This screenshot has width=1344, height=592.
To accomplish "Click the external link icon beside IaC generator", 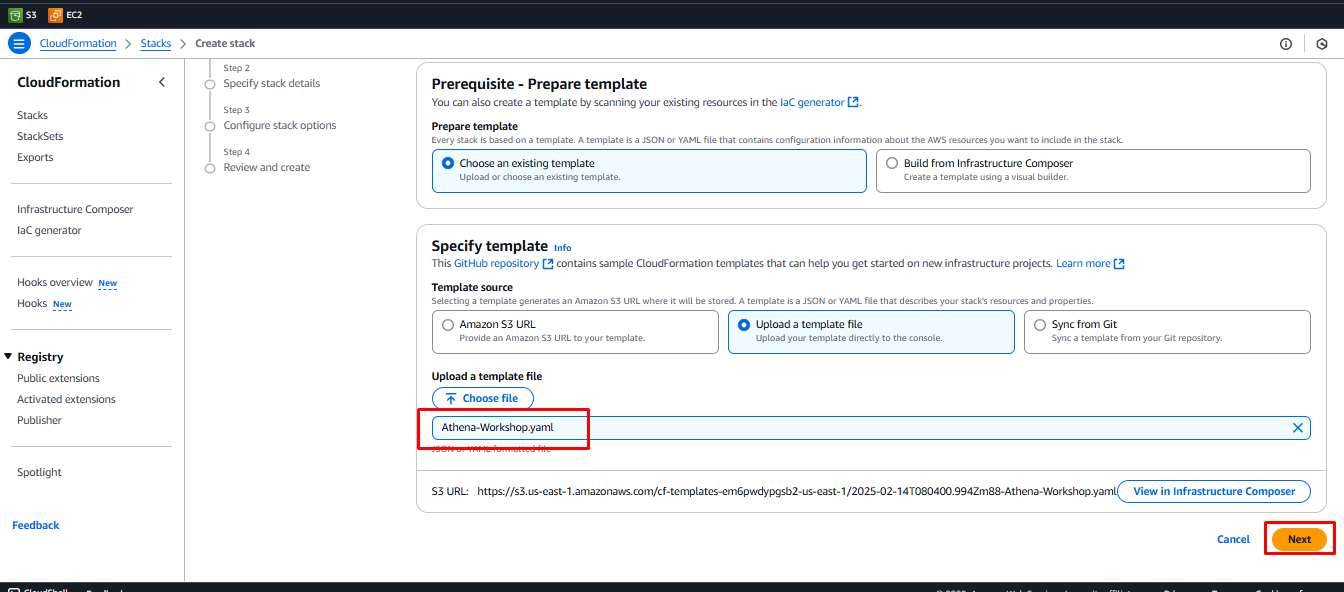I will click(853, 102).
